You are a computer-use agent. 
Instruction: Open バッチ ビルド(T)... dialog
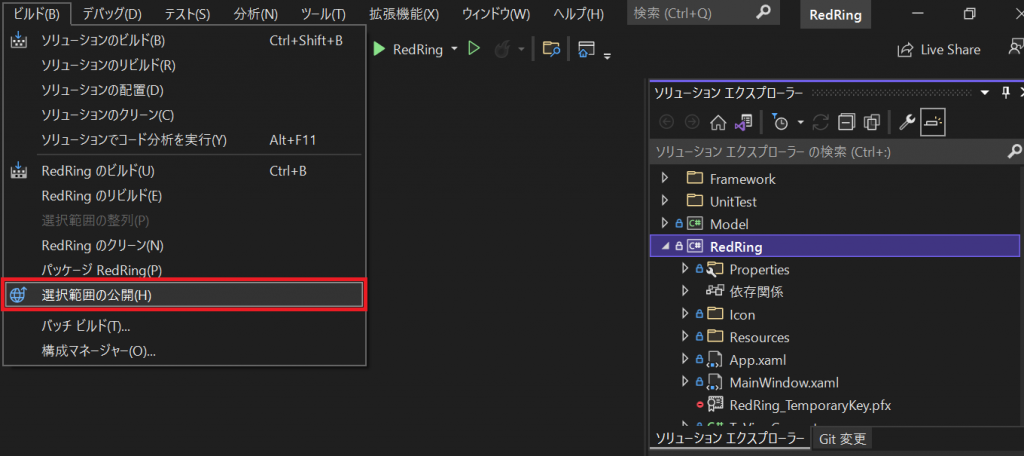[184, 326]
